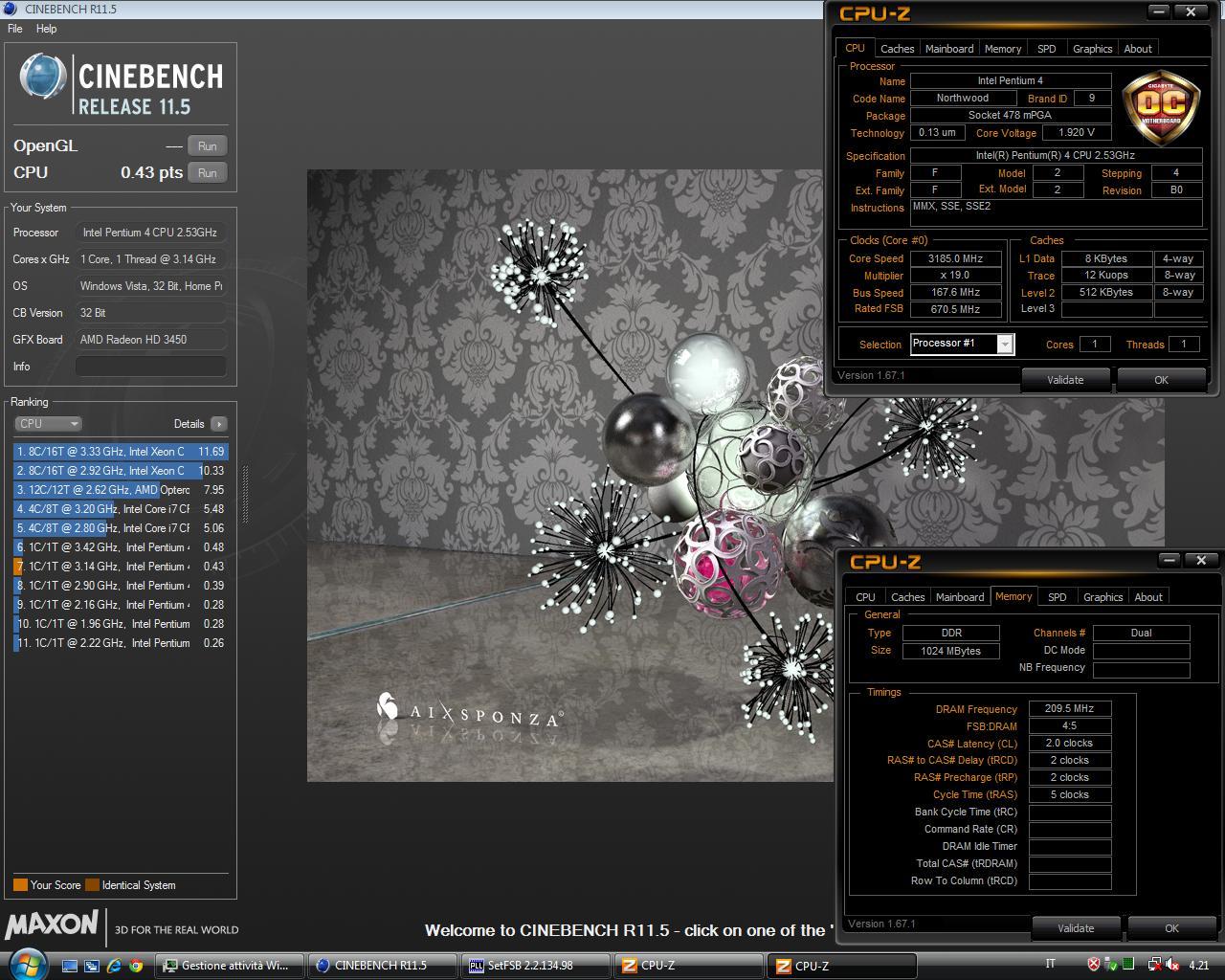1225x980 pixels.
Task: Click the IT language indicator in taskbar
Action: [1051, 965]
